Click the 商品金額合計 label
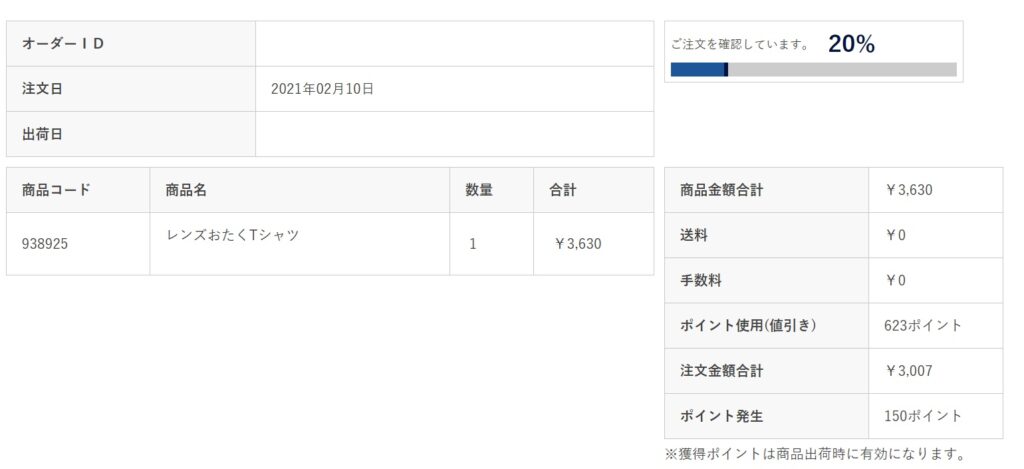 pos(722,190)
